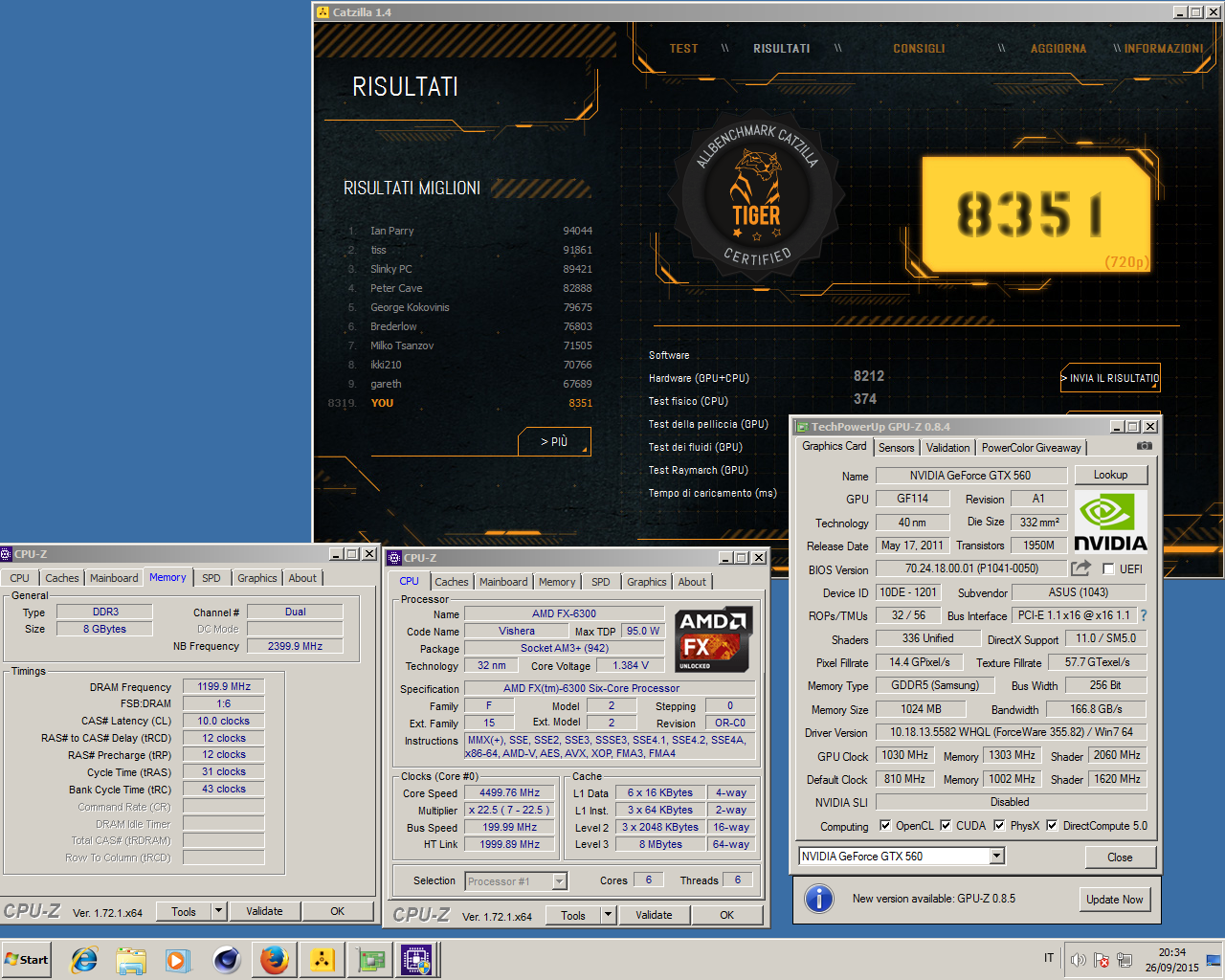Click the GPU-Z BIOS share/export icon
The image size is (1225, 980).
1081,568
